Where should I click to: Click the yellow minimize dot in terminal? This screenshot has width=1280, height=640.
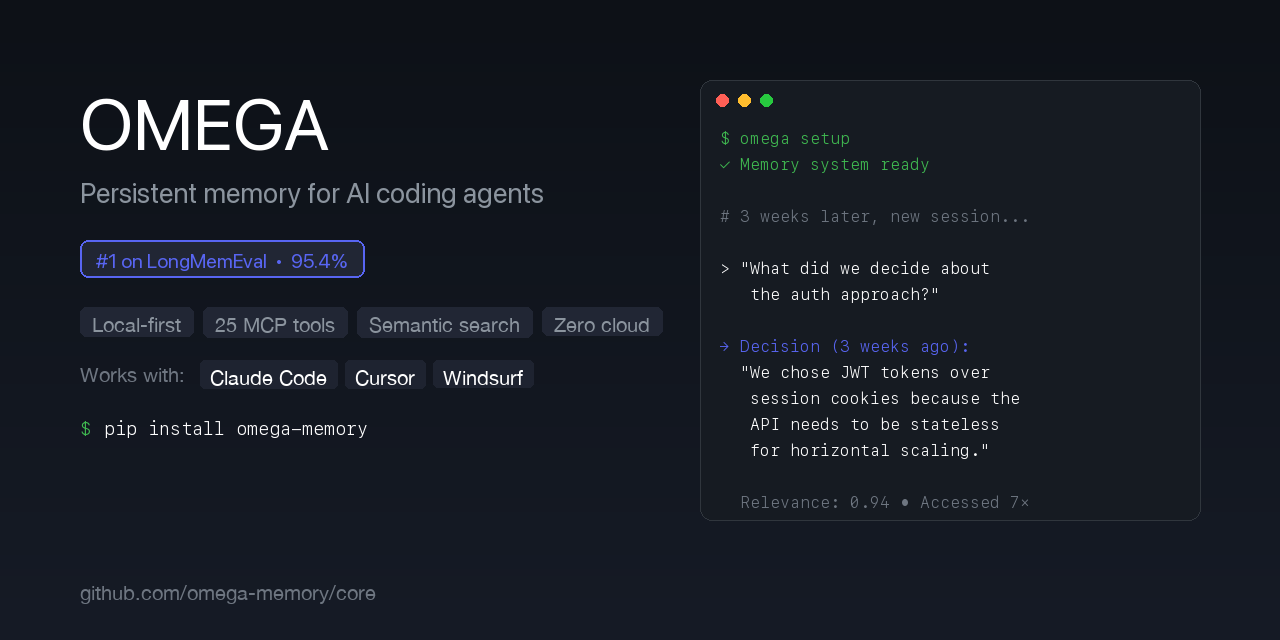[745, 101]
